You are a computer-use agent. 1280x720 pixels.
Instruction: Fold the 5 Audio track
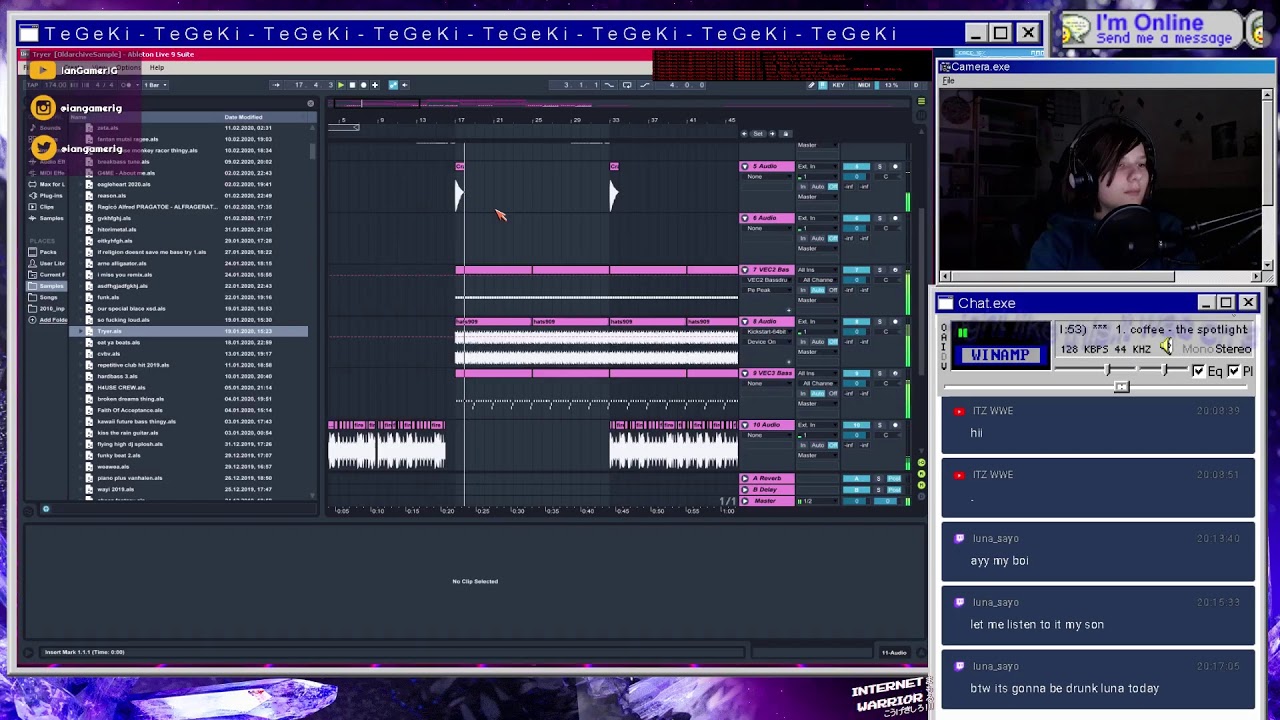745,166
